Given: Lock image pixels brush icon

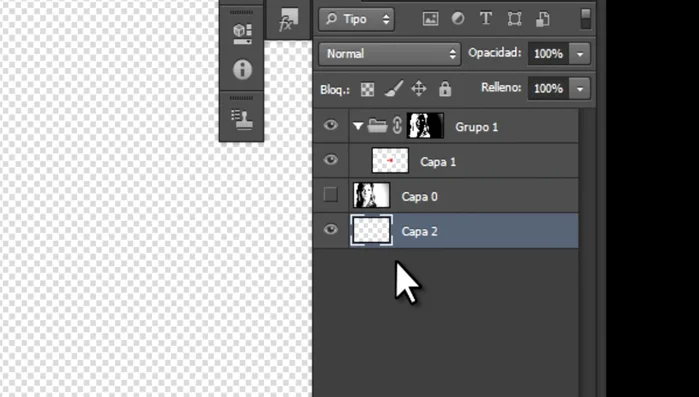Looking at the screenshot, I should click(x=393, y=89).
